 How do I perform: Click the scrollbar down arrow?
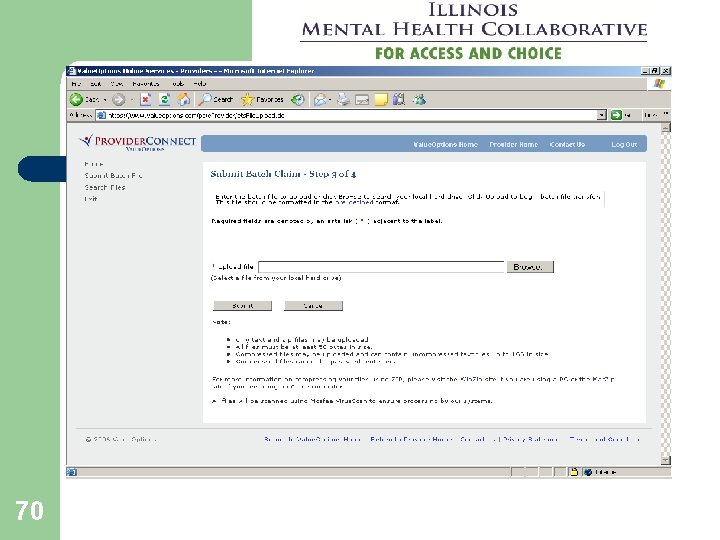[x=666, y=460]
